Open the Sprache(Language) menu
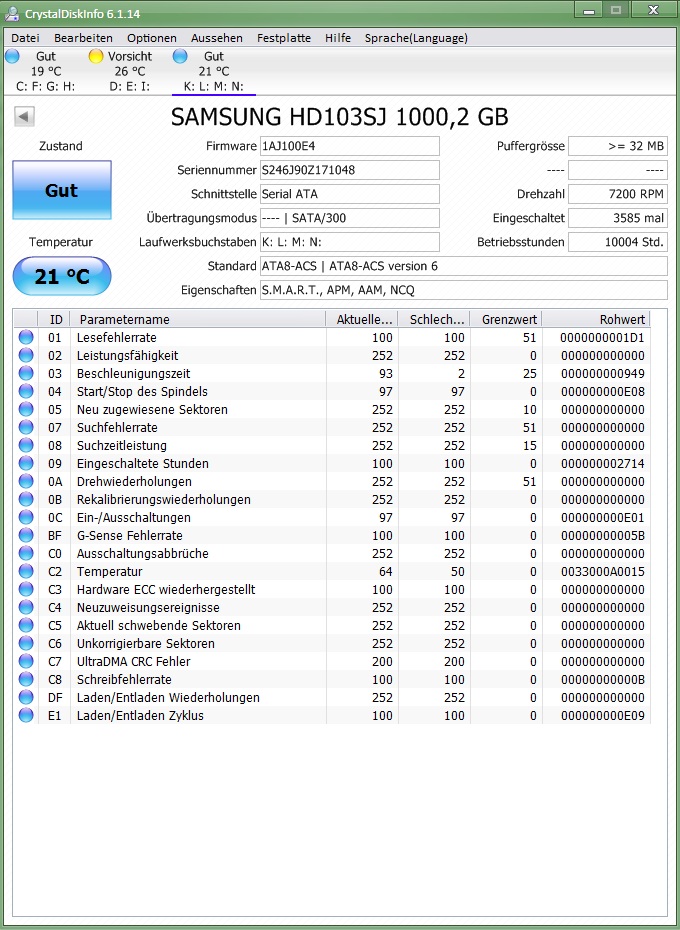 416,38
